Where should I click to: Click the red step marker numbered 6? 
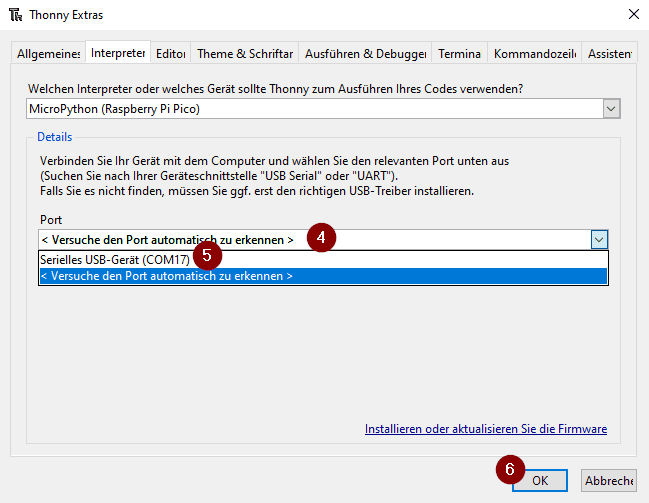510,469
